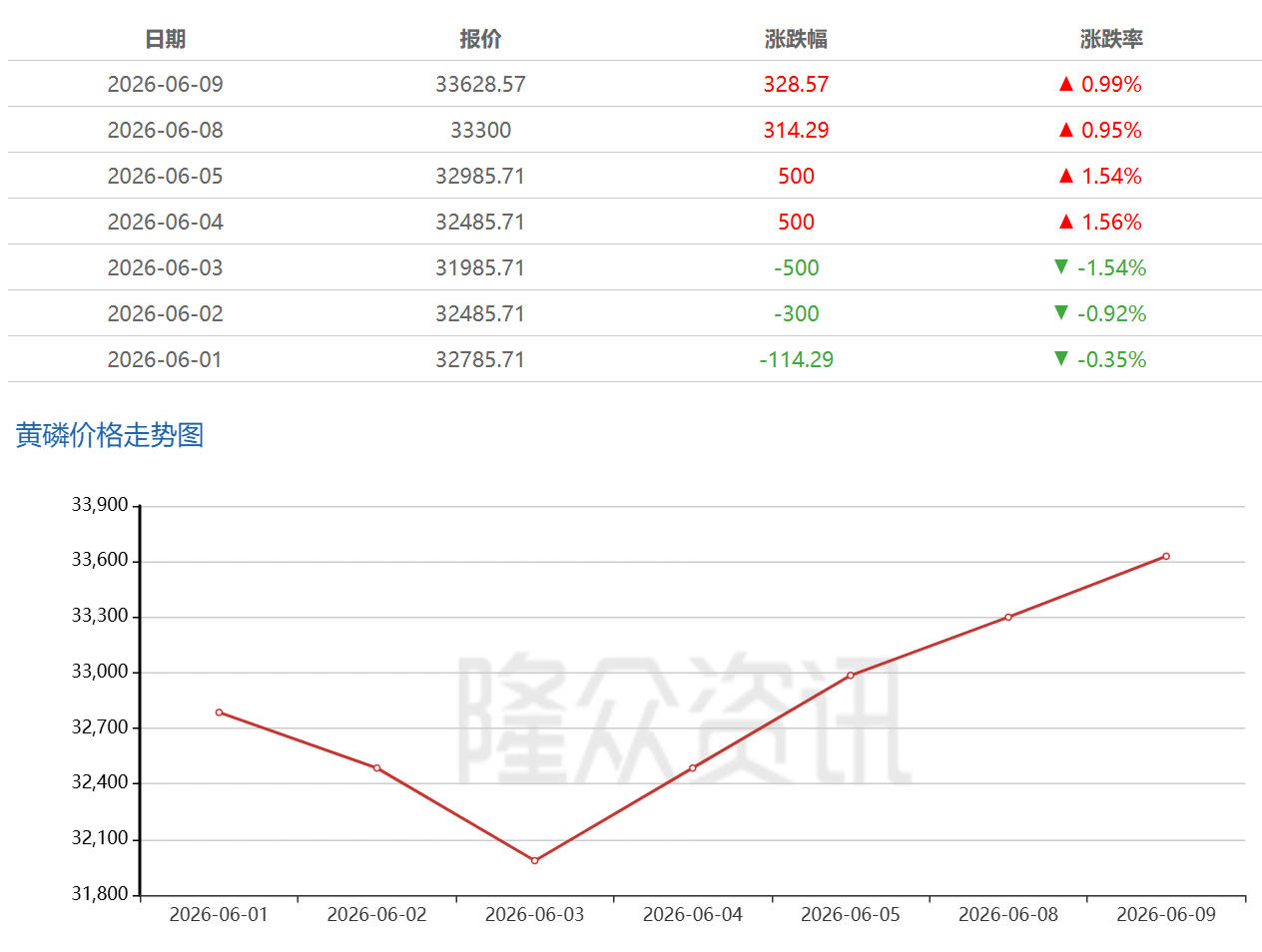The image size is (1262, 952).
Task: Select date cell 2026-06-04 in table
Action: [165, 222]
